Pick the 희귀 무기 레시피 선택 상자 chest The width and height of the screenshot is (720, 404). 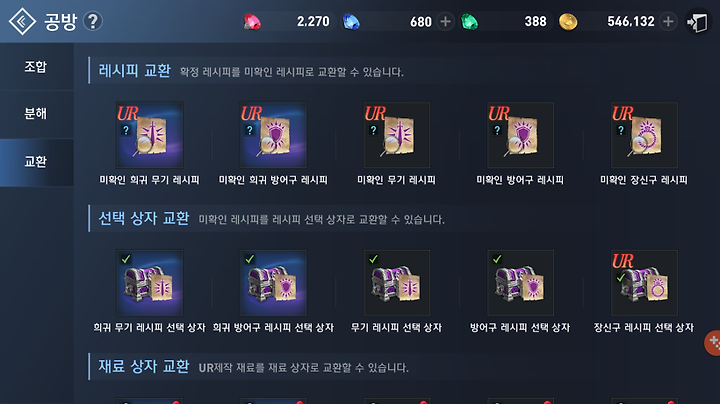(x=149, y=283)
